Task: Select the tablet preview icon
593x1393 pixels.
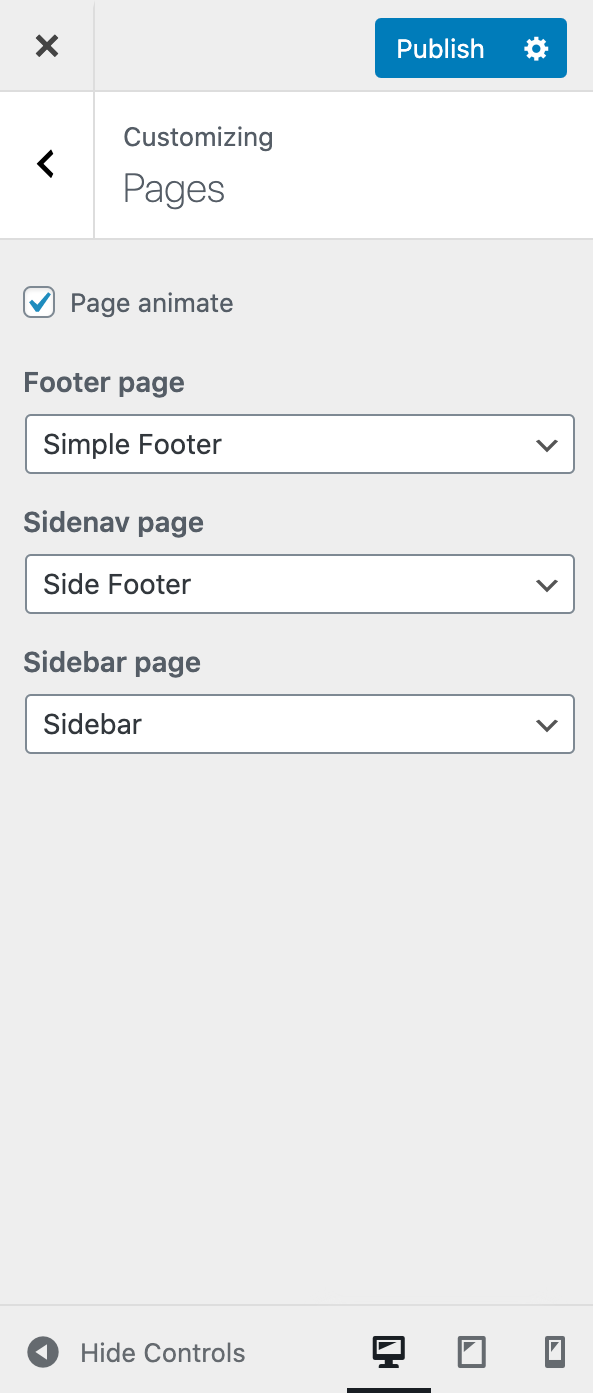Action: (x=471, y=1352)
